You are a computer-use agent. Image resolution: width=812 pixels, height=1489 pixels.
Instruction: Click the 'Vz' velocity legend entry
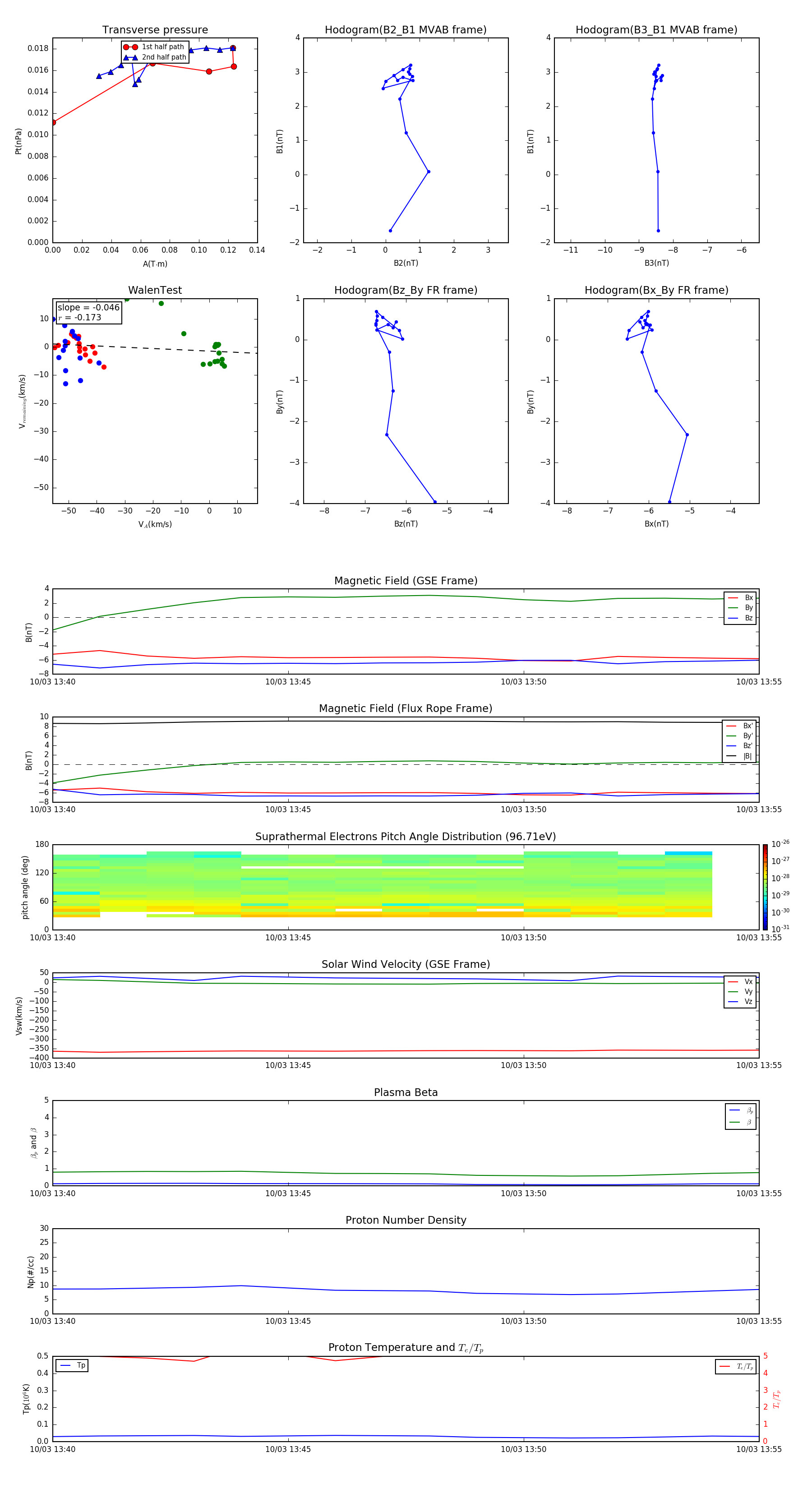tap(740, 1002)
